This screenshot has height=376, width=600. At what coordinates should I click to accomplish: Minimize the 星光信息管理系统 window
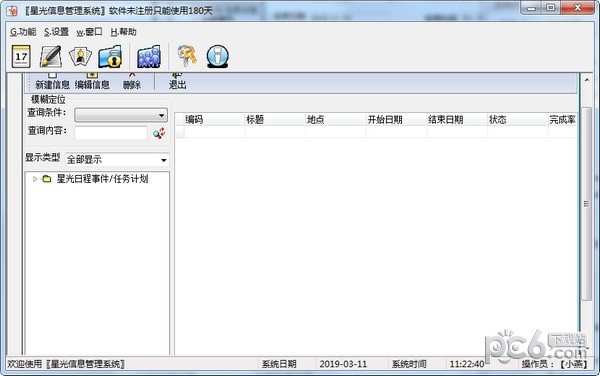pyautogui.click(x=532, y=8)
